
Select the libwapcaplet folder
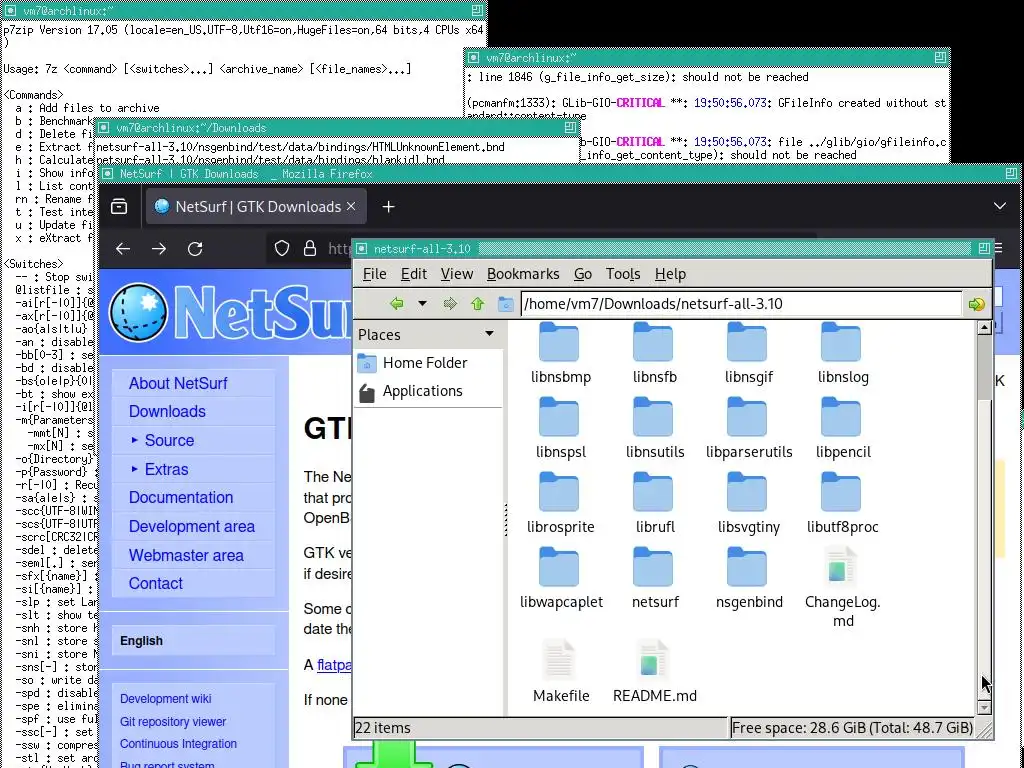560,579
